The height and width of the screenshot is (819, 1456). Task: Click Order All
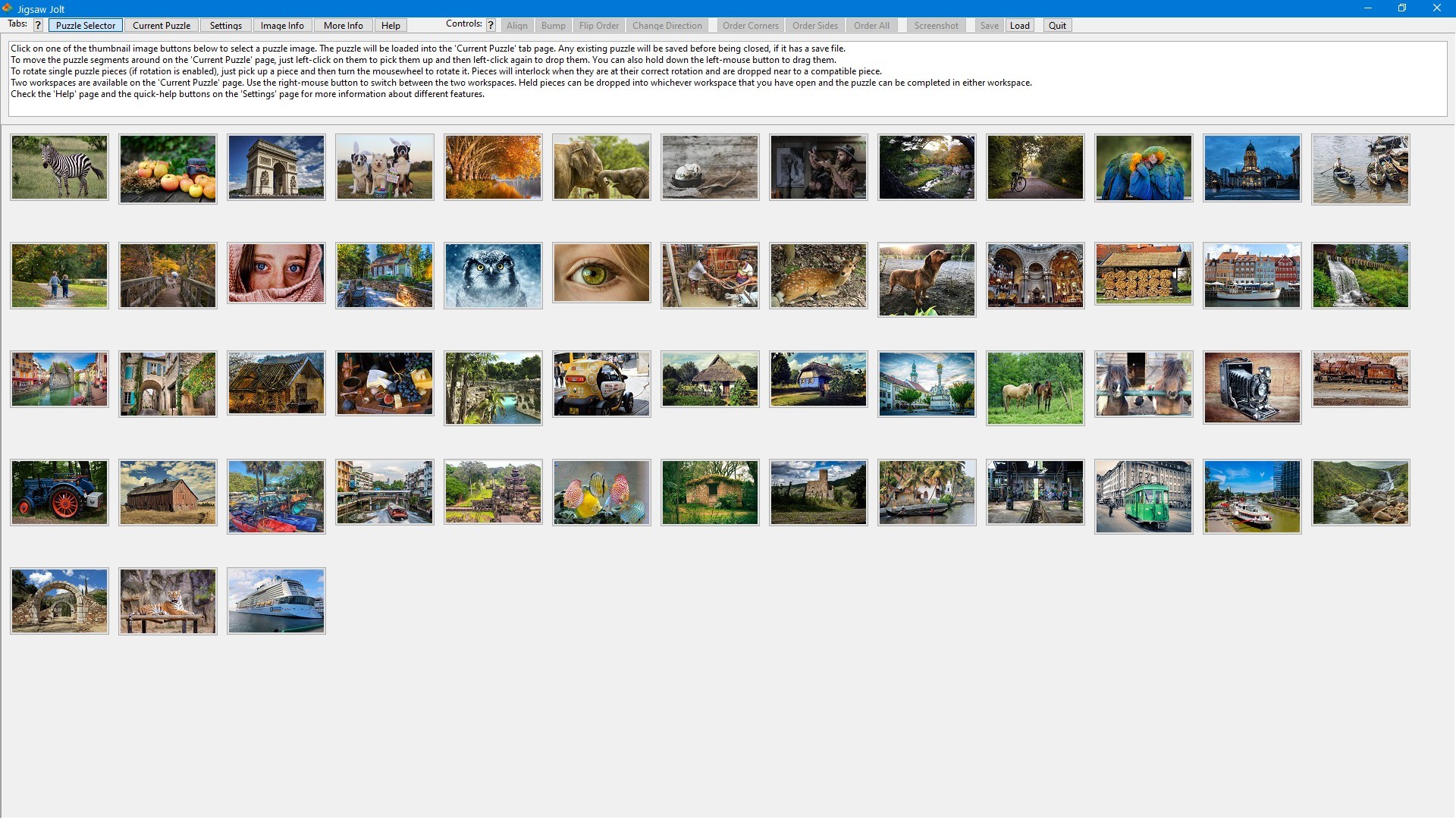[871, 25]
